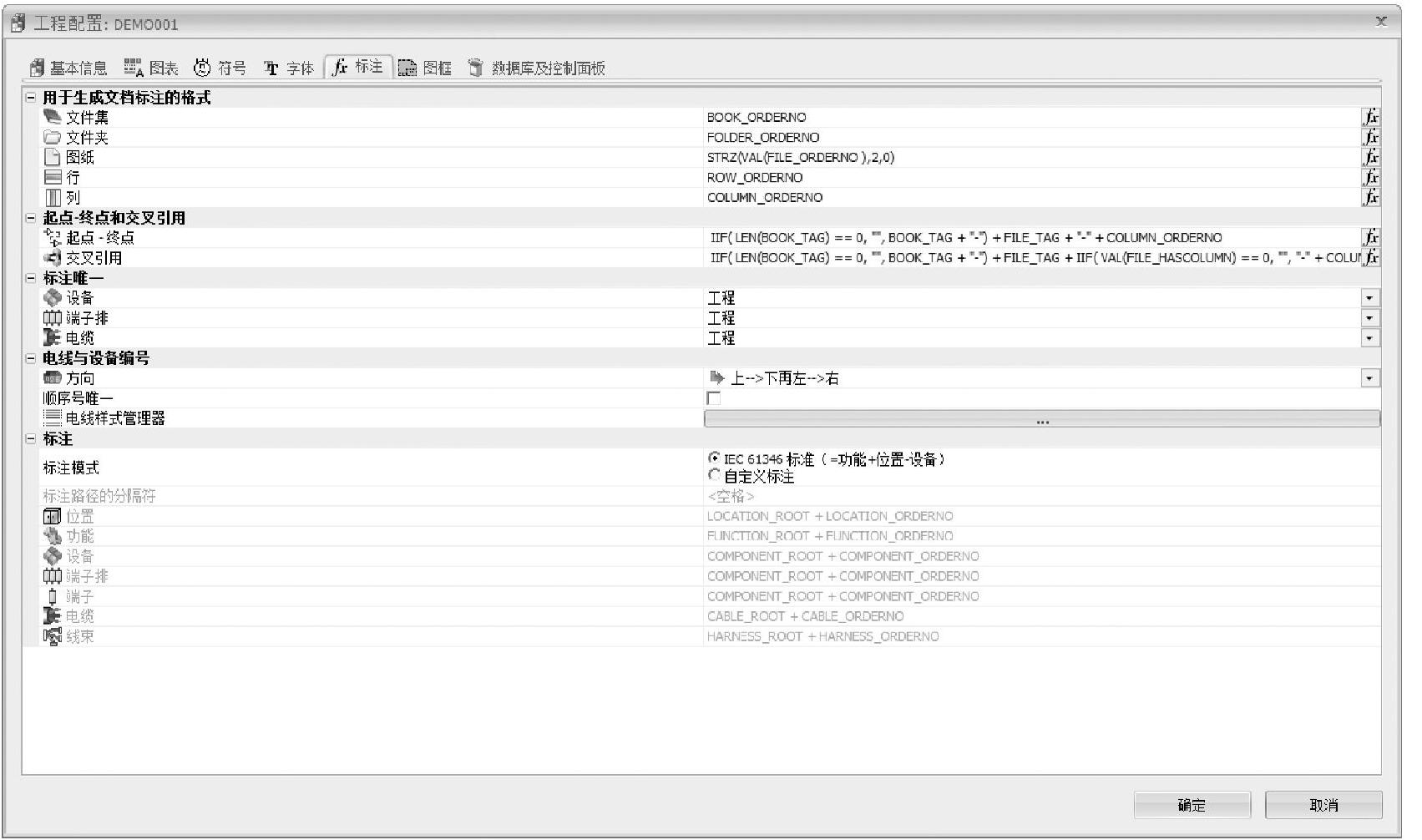
Task: Toggle the 顺序号唯一 checkbox
Action: click(x=713, y=398)
